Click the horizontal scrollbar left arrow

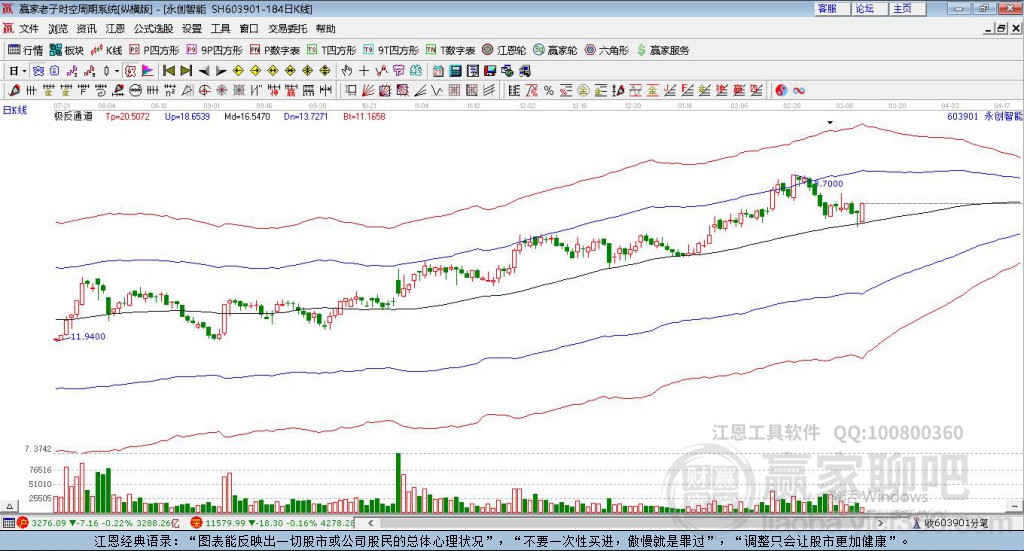coord(370,523)
